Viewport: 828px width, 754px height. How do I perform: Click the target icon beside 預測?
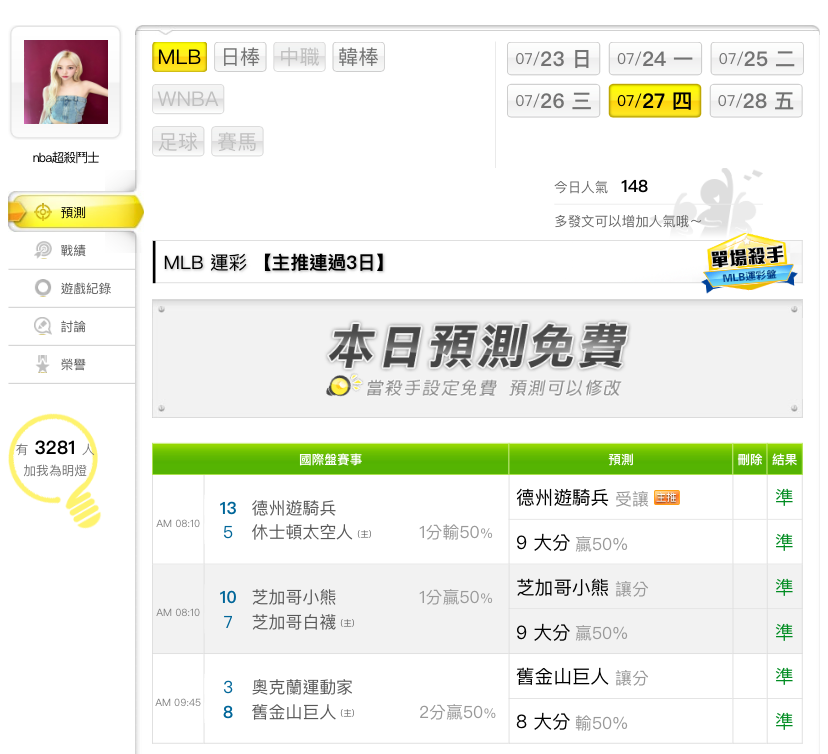pyautogui.click(x=43, y=212)
